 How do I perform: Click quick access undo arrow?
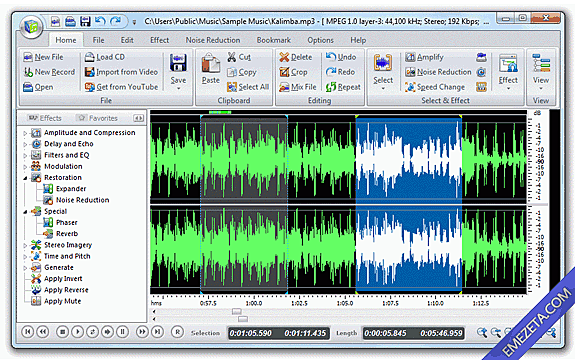tap(100, 21)
